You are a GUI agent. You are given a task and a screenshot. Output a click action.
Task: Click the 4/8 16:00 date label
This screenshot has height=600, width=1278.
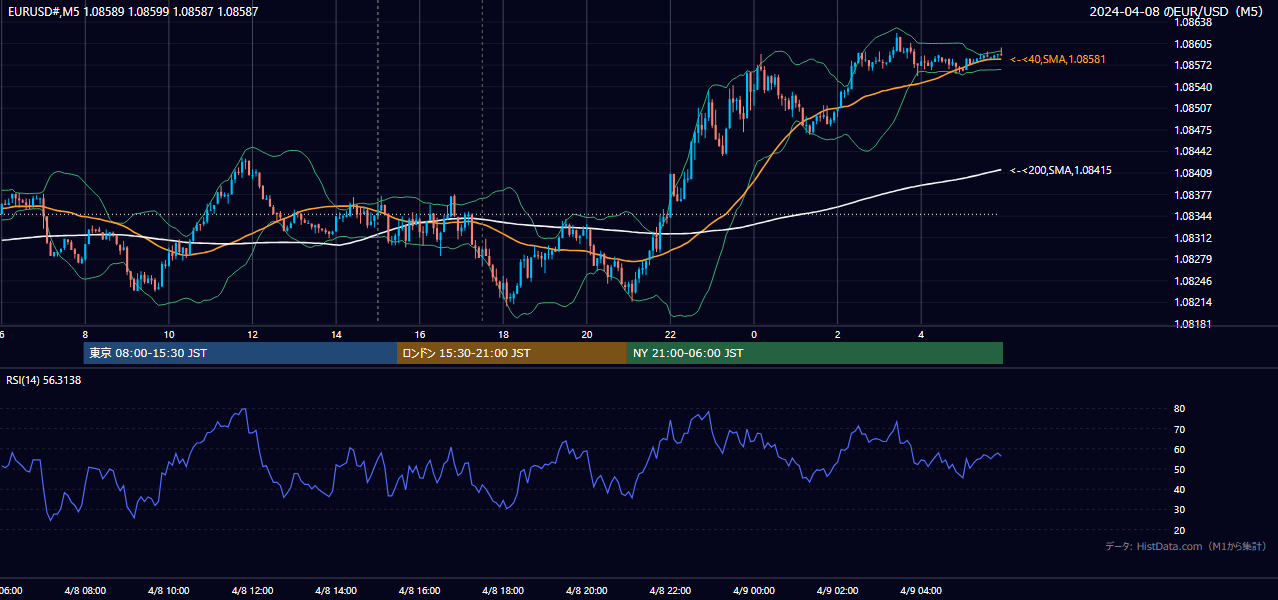click(x=420, y=591)
